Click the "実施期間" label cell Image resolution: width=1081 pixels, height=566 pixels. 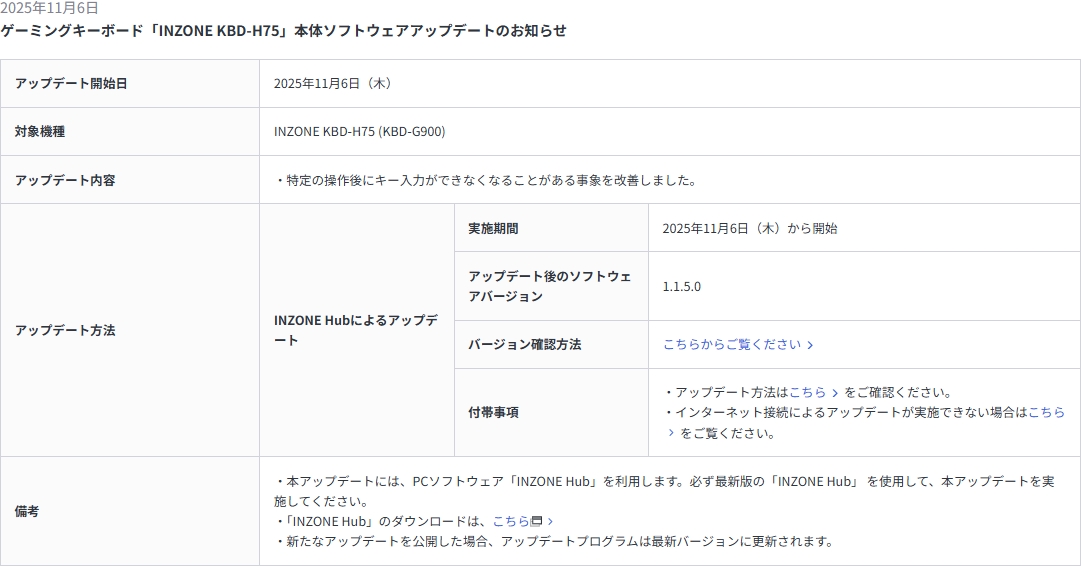point(493,228)
